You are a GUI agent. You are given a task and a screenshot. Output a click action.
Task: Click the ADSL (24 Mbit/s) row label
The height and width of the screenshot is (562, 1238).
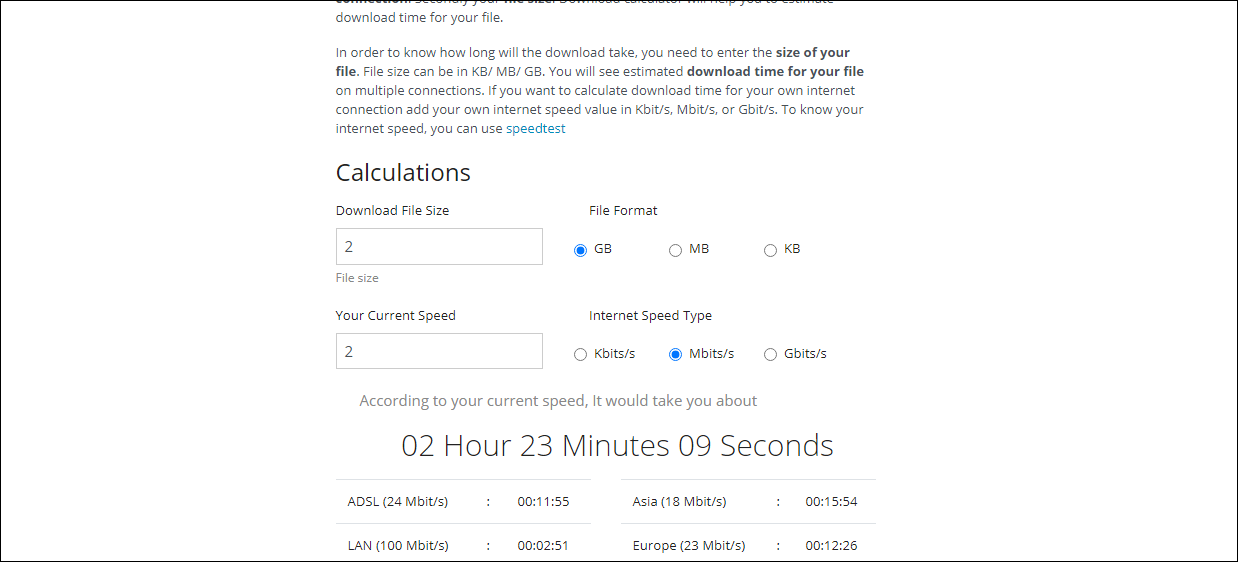pyautogui.click(x=398, y=502)
